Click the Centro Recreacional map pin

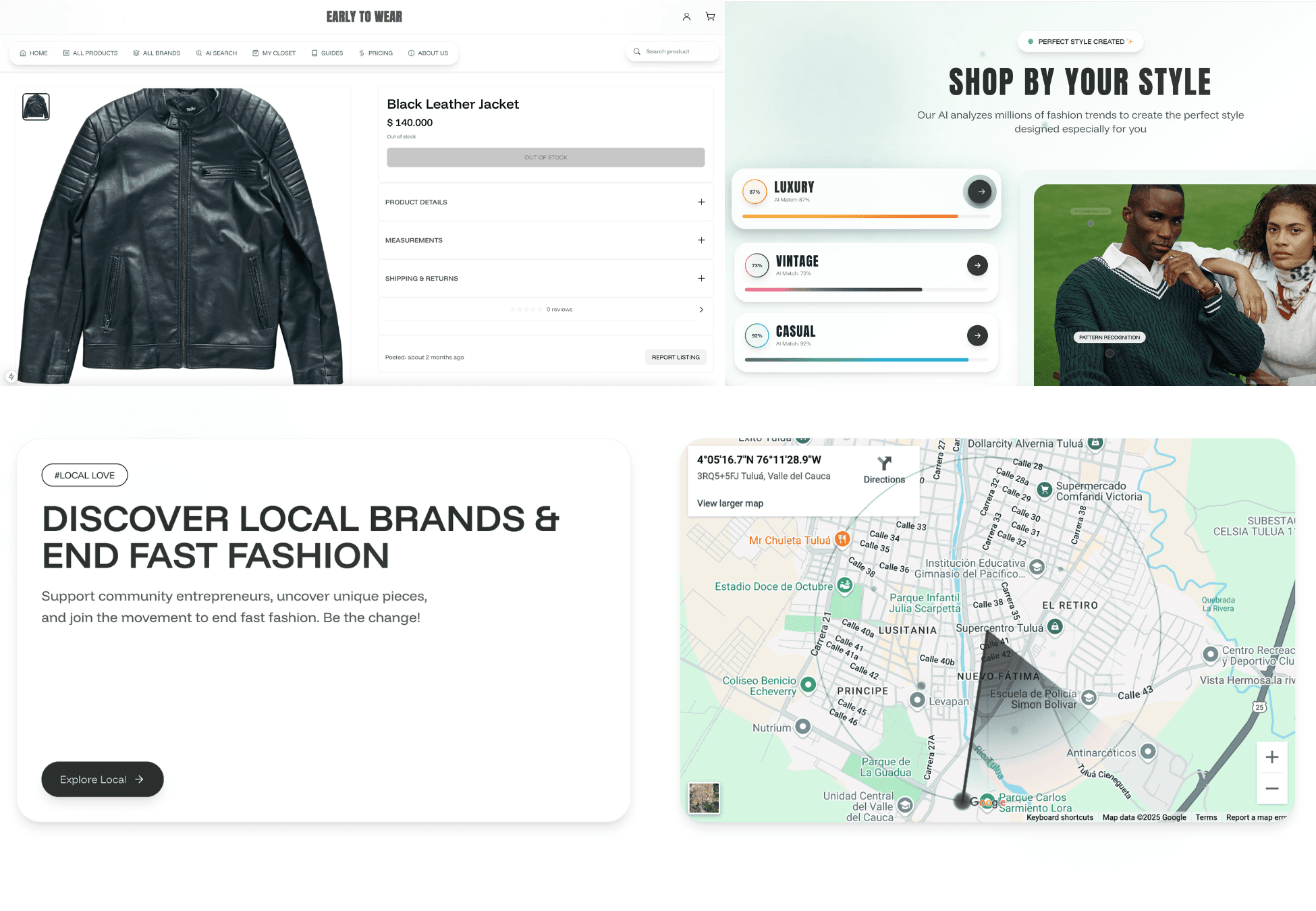pyautogui.click(x=1211, y=654)
